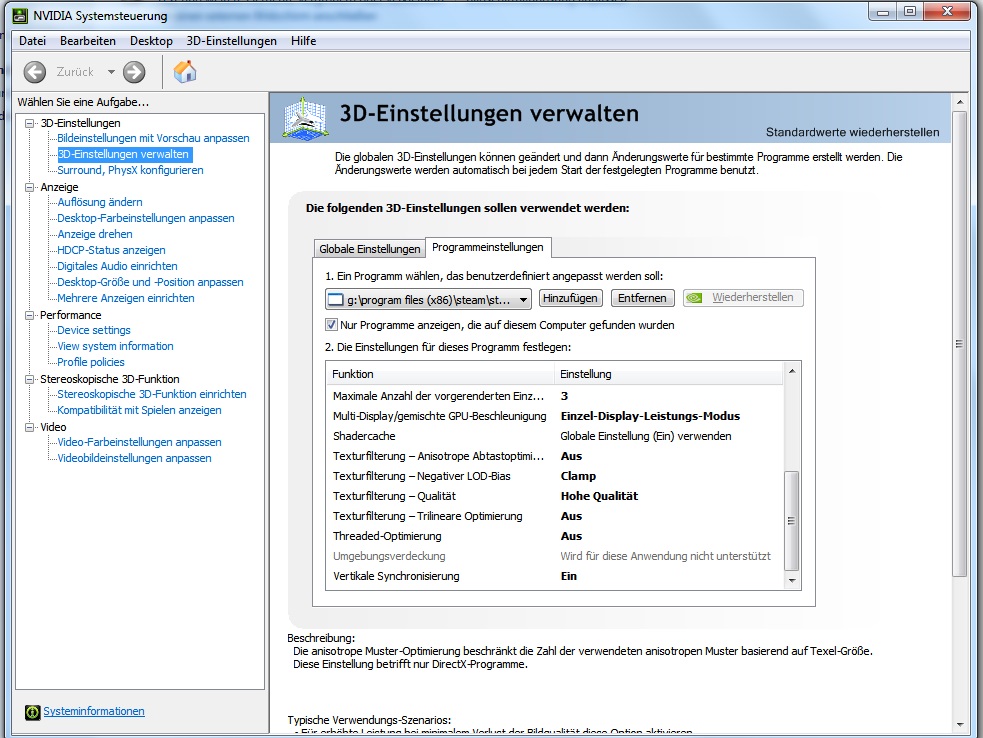Uncheck 'Nur Programme anzeigen' checkbox
Screen dimensions: 983x738
[332, 325]
